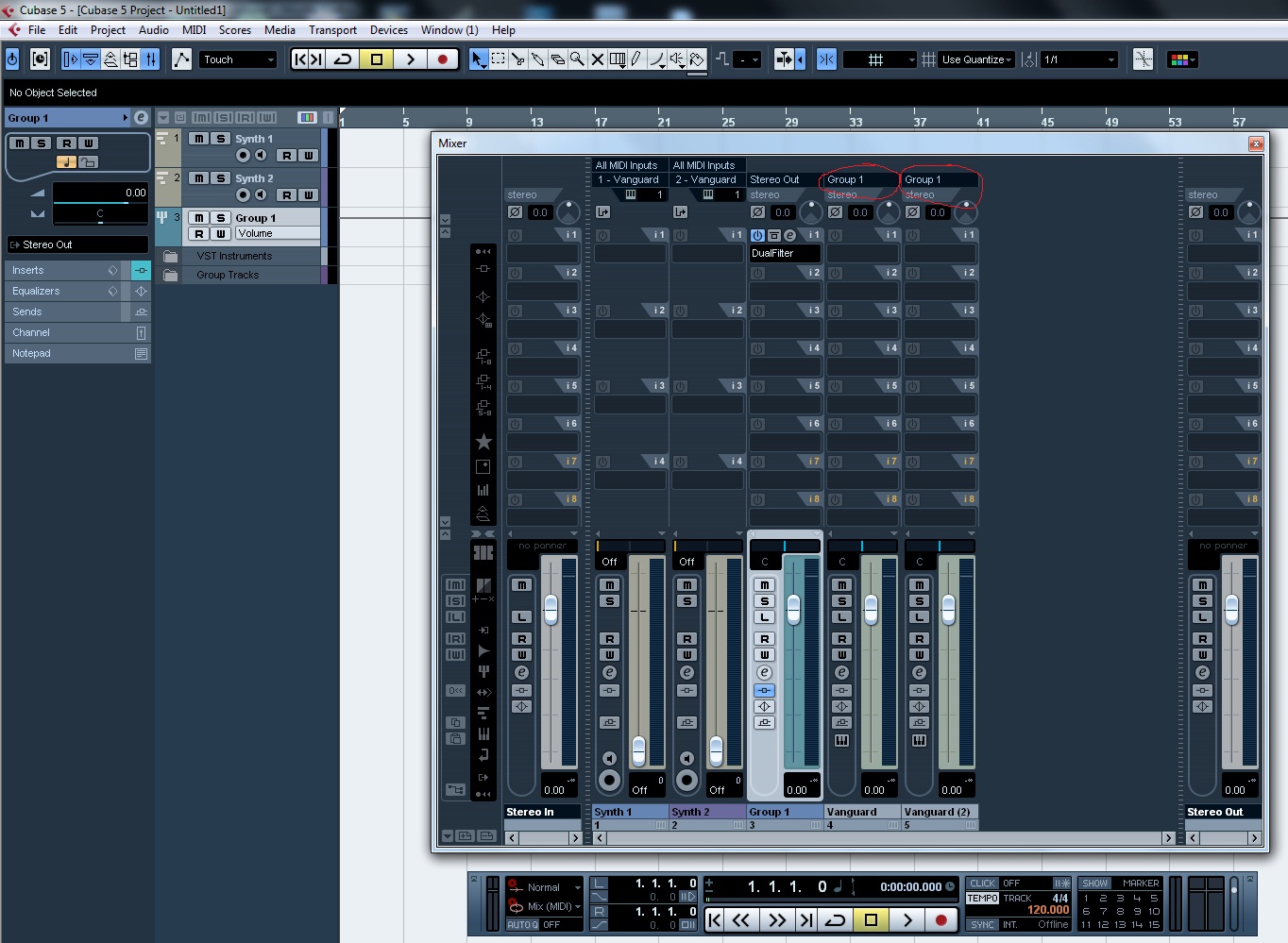Select the Range Selection tool in toolbar
1288x943 pixels.
499,59
